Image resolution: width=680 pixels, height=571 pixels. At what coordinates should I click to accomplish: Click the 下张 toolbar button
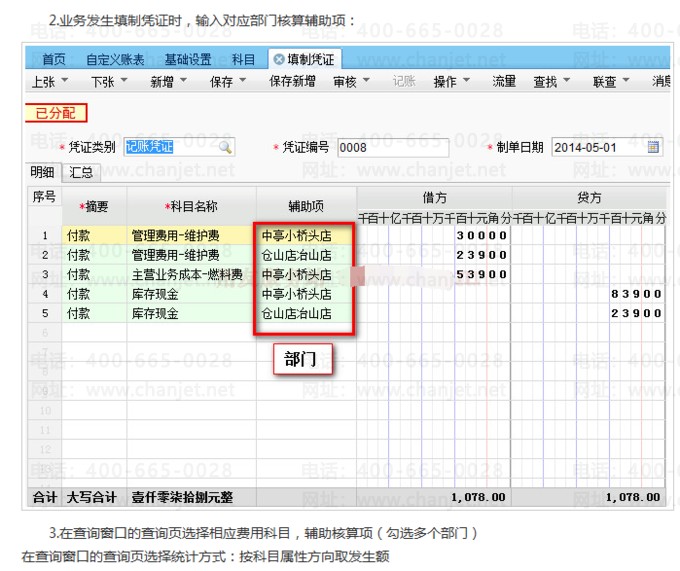click(103, 81)
